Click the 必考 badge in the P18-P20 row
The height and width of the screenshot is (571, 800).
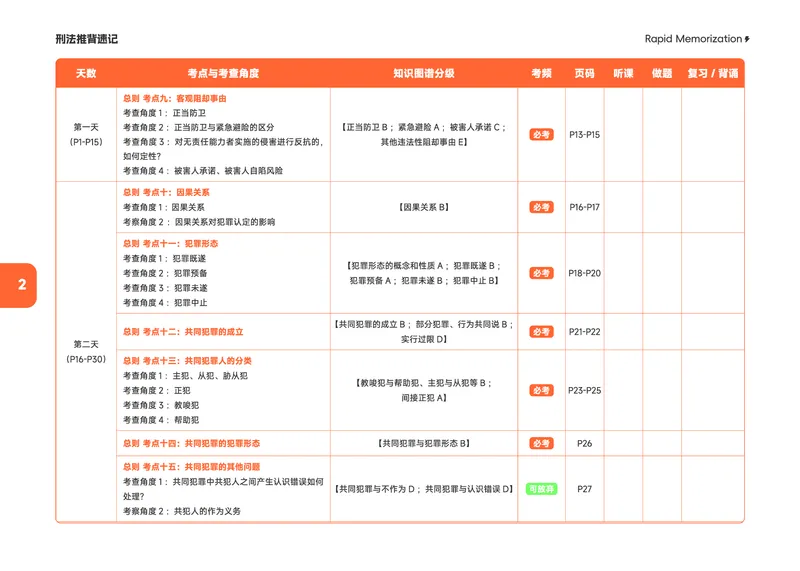[541, 273]
